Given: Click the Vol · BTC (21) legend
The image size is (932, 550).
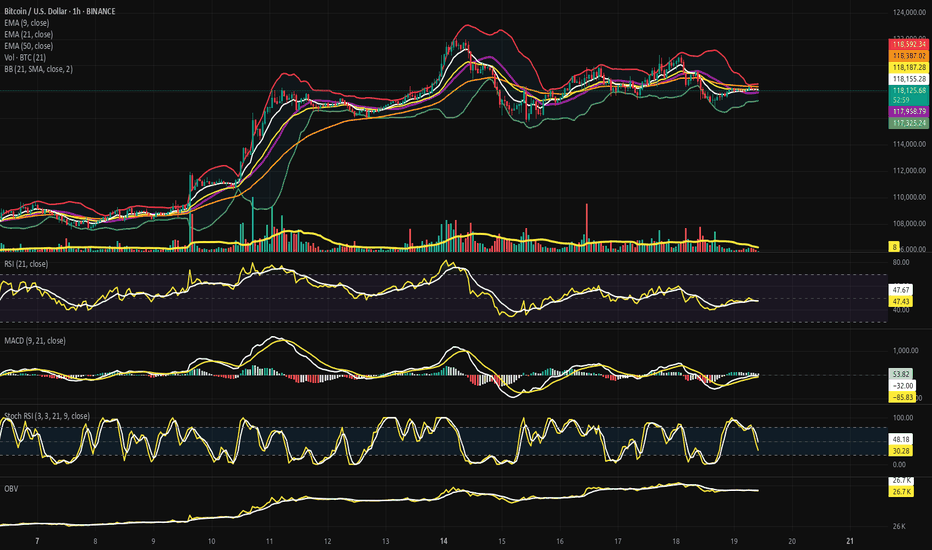Looking at the screenshot, I should 25,58.
